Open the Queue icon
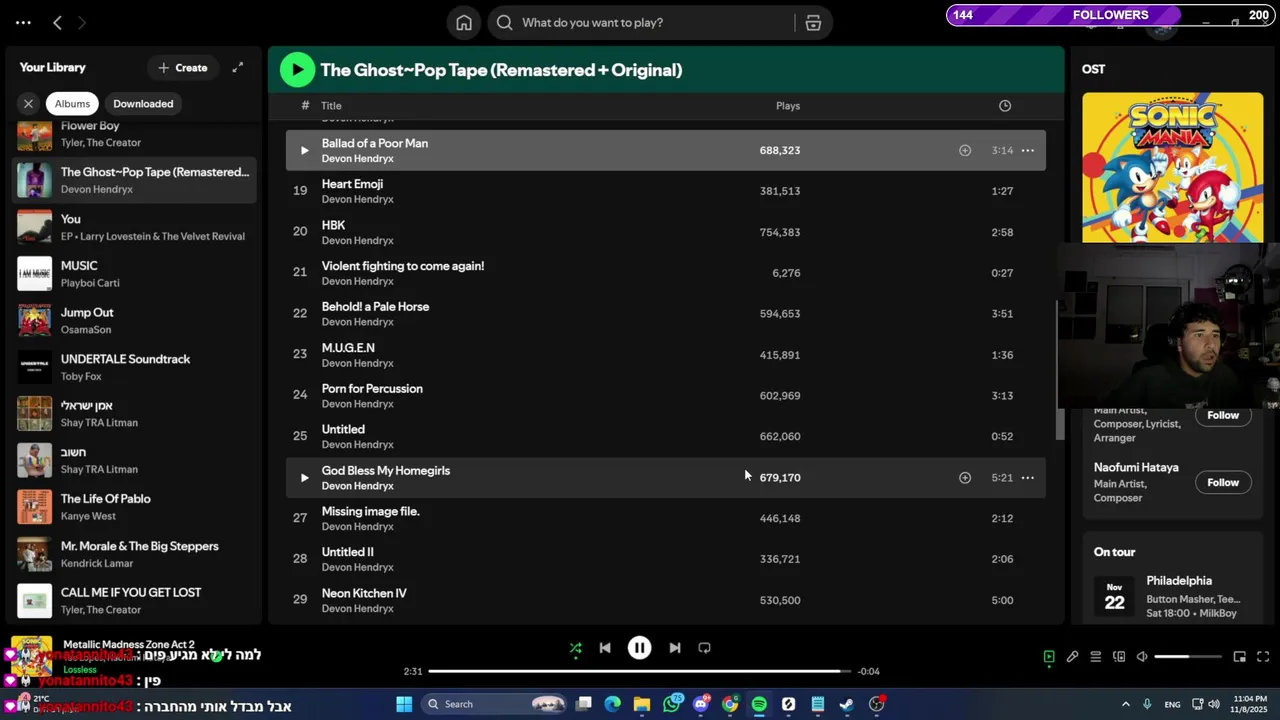 [1096, 657]
